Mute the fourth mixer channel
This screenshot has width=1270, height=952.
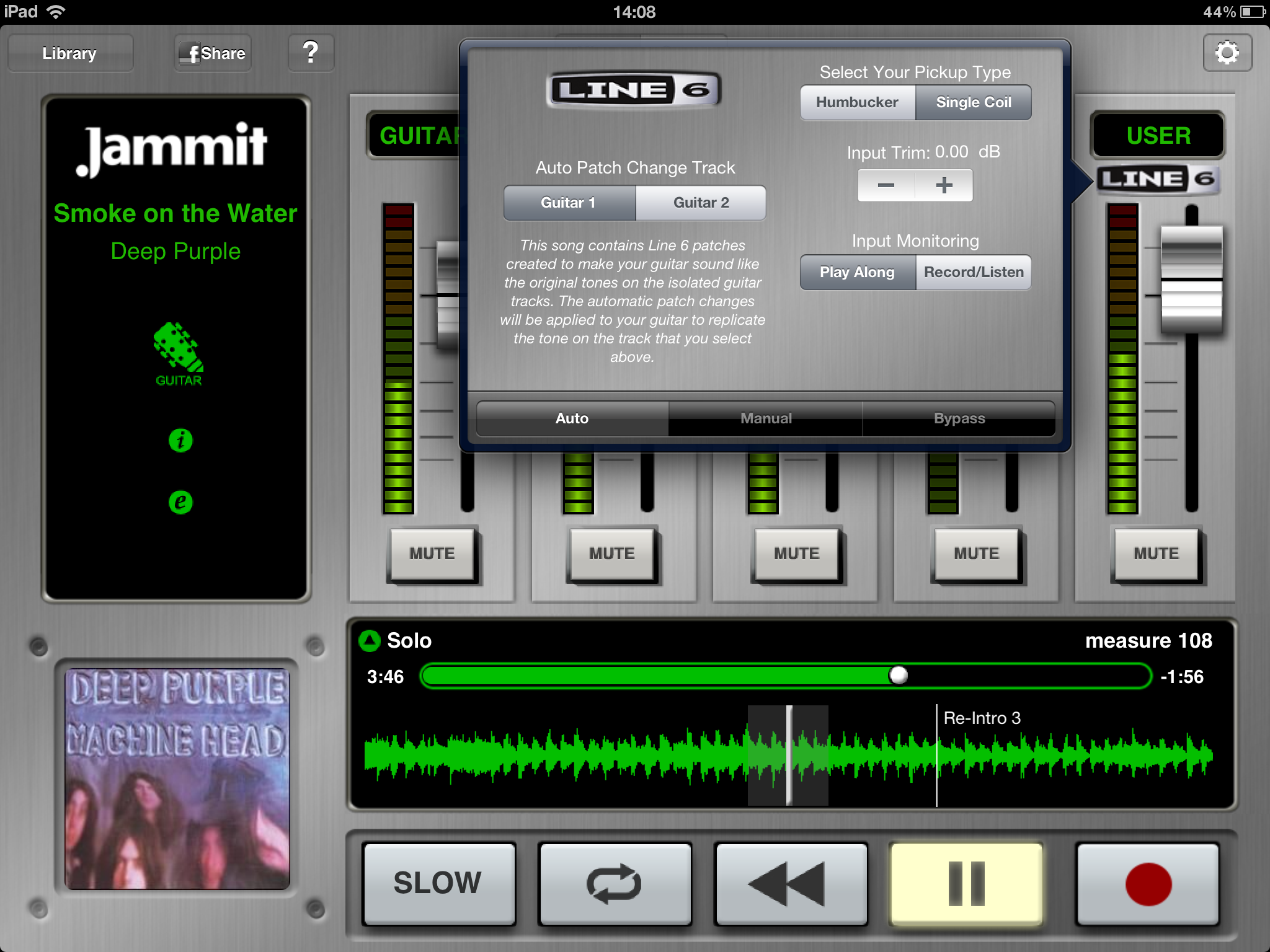tap(977, 553)
